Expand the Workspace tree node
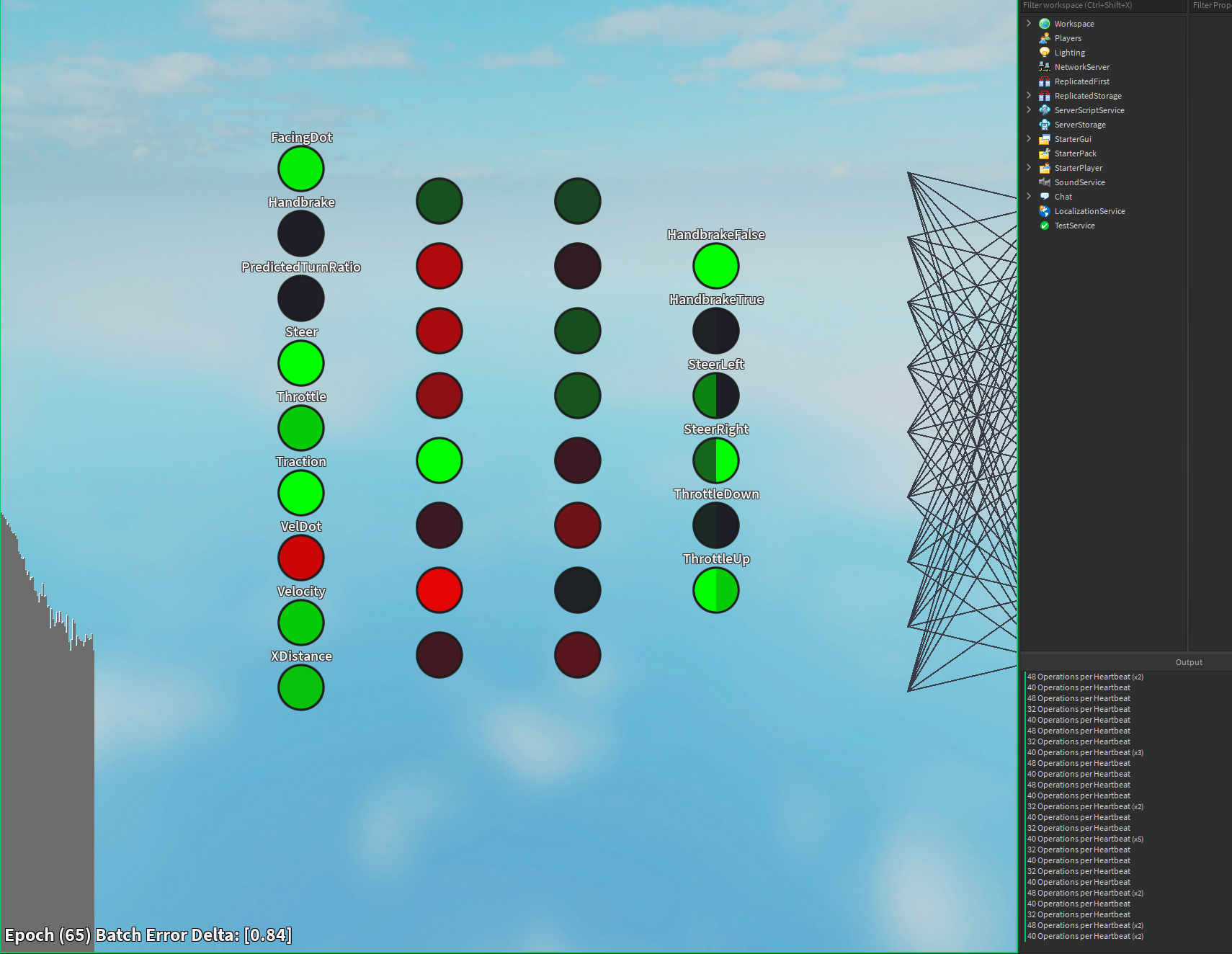 point(1029,24)
